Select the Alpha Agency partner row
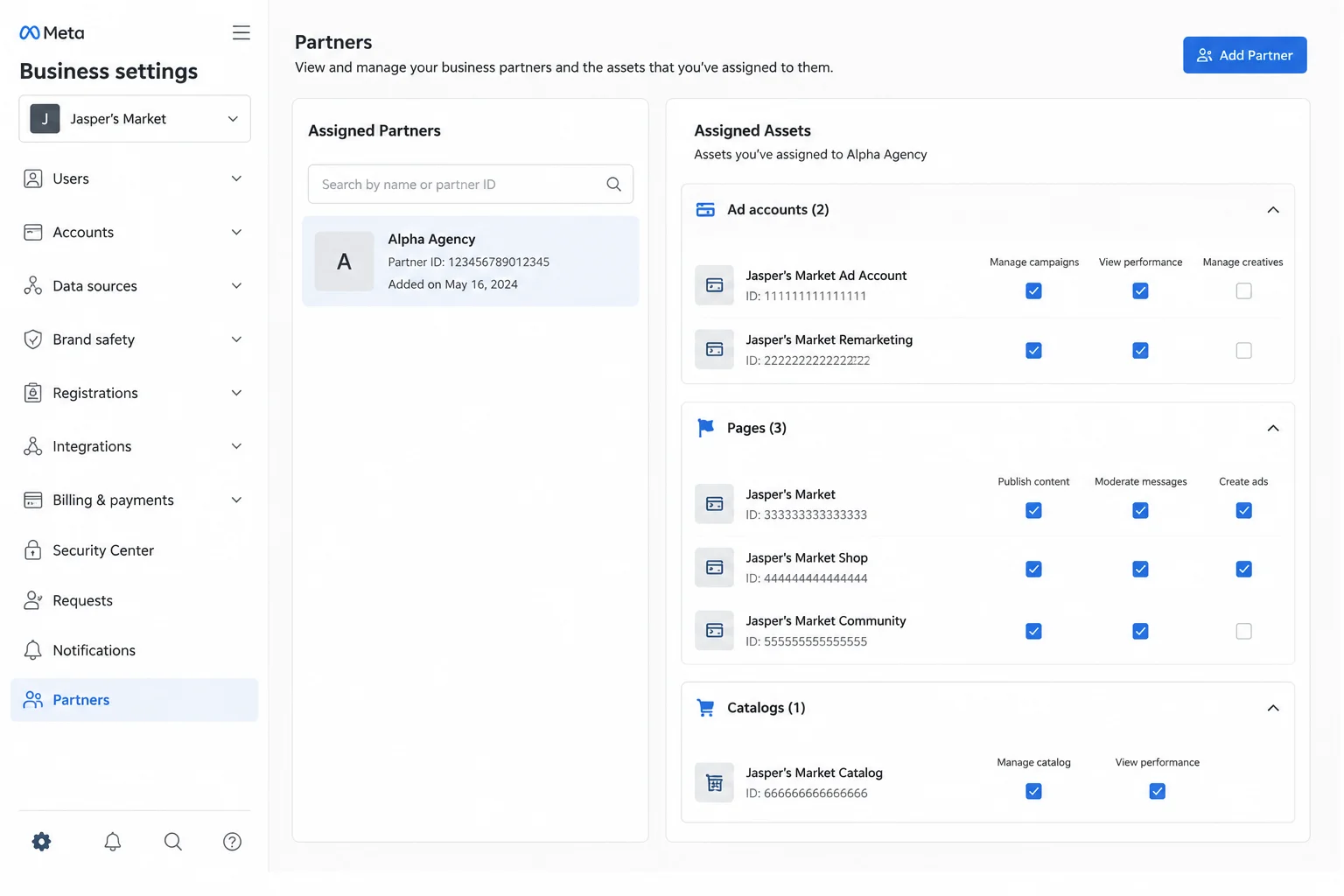The height and width of the screenshot is (896, 1344). tap(470, 261)
